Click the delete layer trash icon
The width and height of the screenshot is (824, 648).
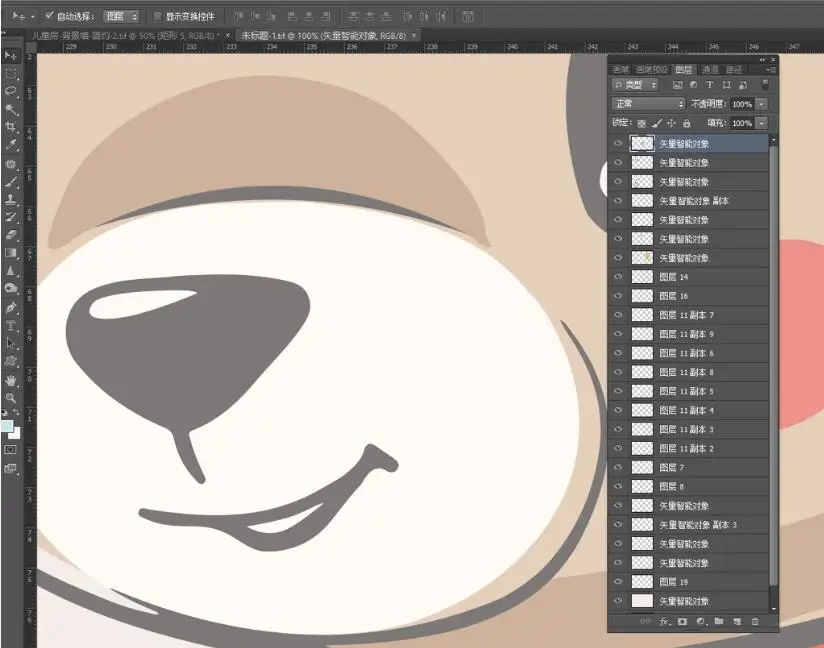(755, 622)
